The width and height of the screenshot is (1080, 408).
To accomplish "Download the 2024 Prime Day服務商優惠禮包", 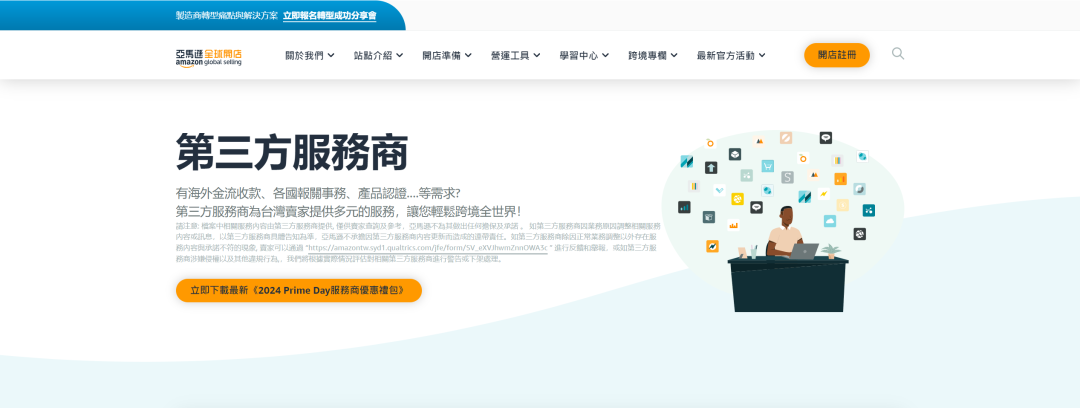I will [299, 290].
